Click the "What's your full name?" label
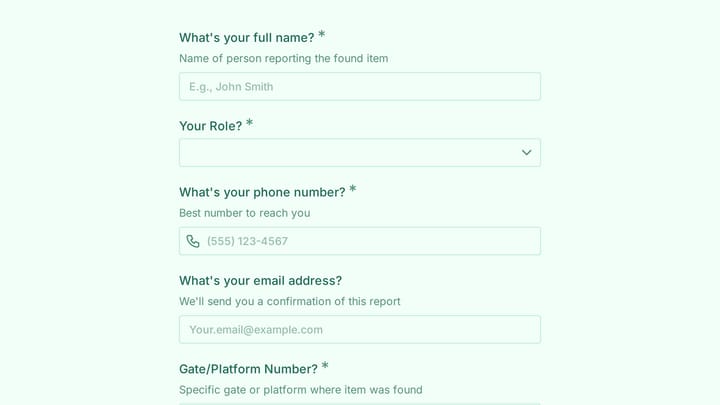720x405 pixels. point(247,38)
